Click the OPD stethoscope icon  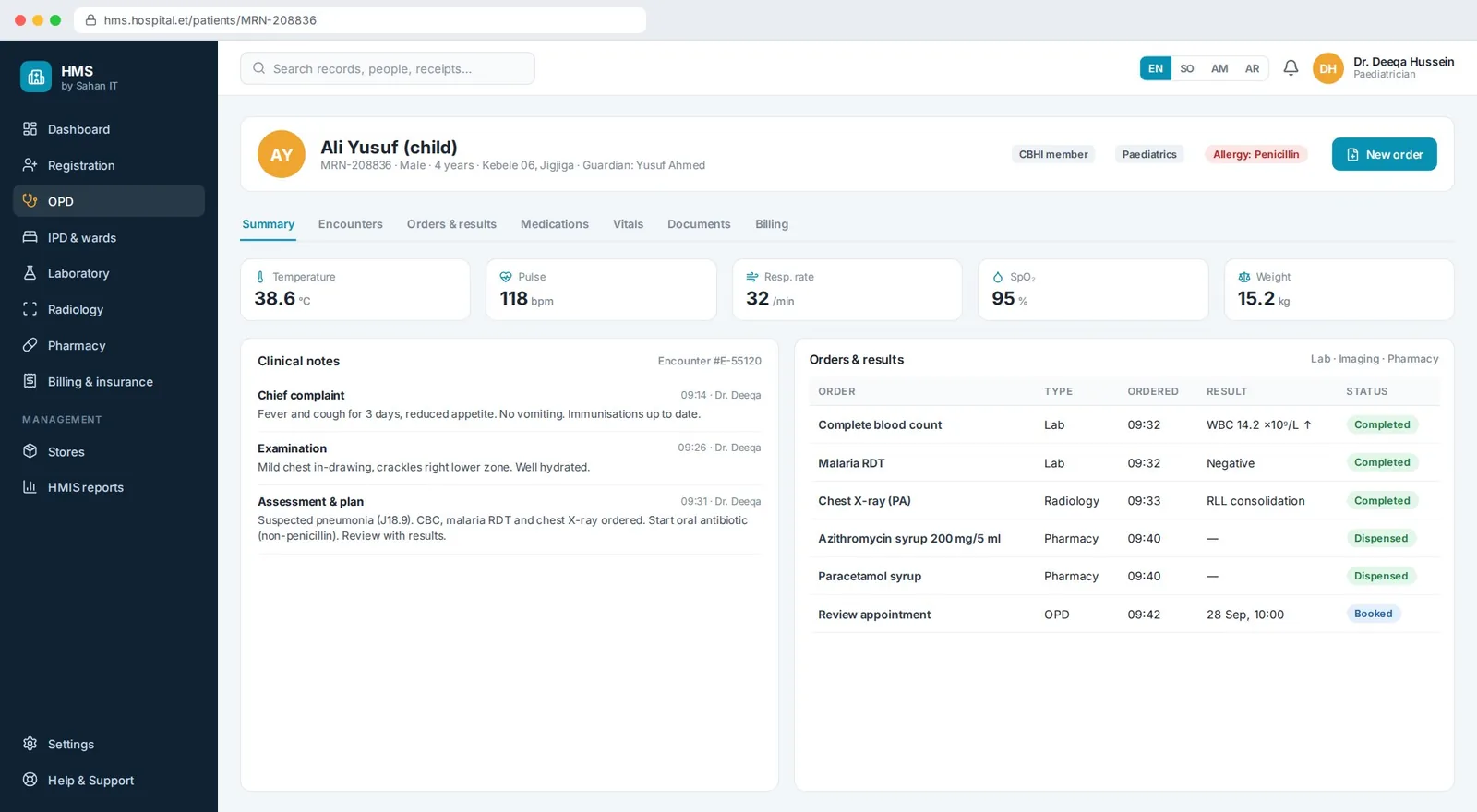[30, 201]
